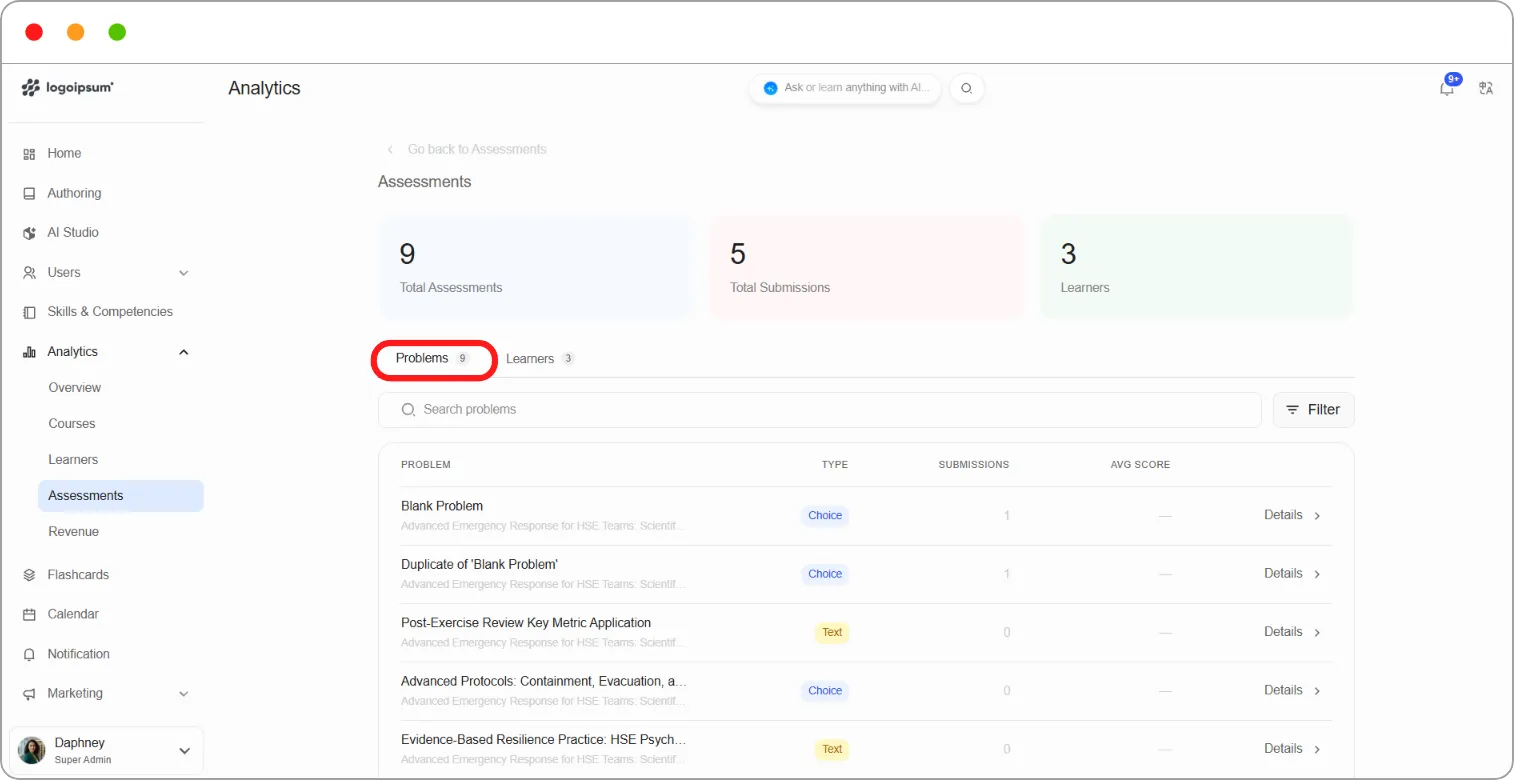The height and width of the screenshot is (780, 1514).
Task: Open Details for Advanced Protocols row
Action: (1292, 691)
